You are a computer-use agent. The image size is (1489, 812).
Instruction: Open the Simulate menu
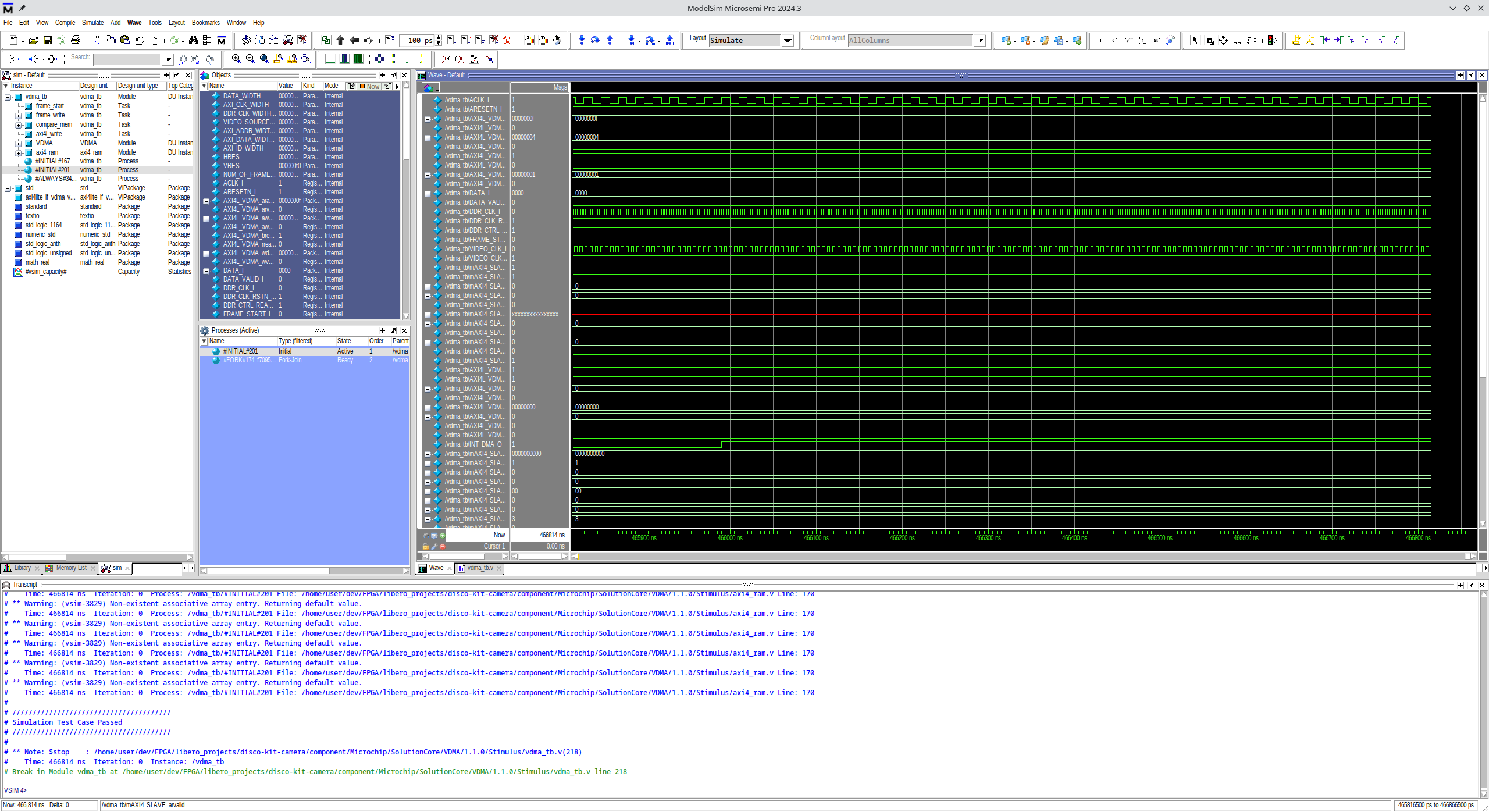(x=92, y=23)
